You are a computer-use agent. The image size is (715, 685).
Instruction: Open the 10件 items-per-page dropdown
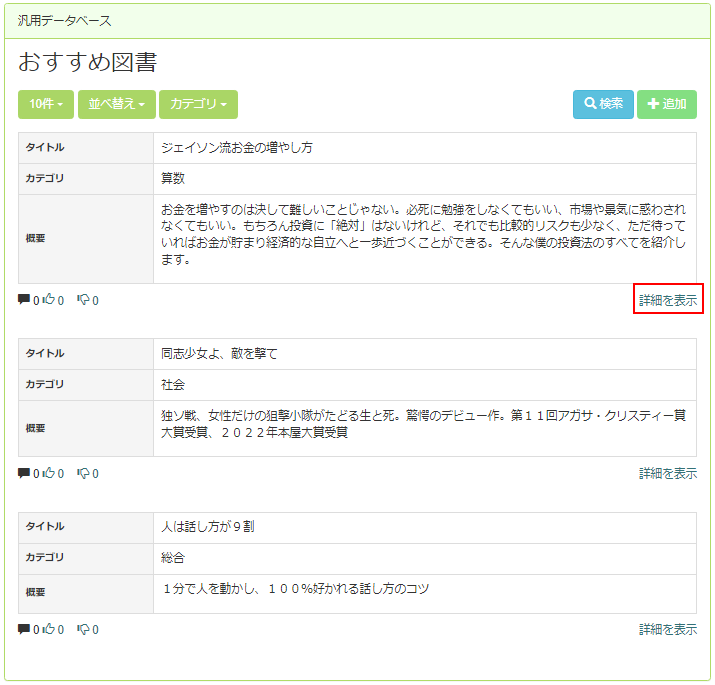46,104
